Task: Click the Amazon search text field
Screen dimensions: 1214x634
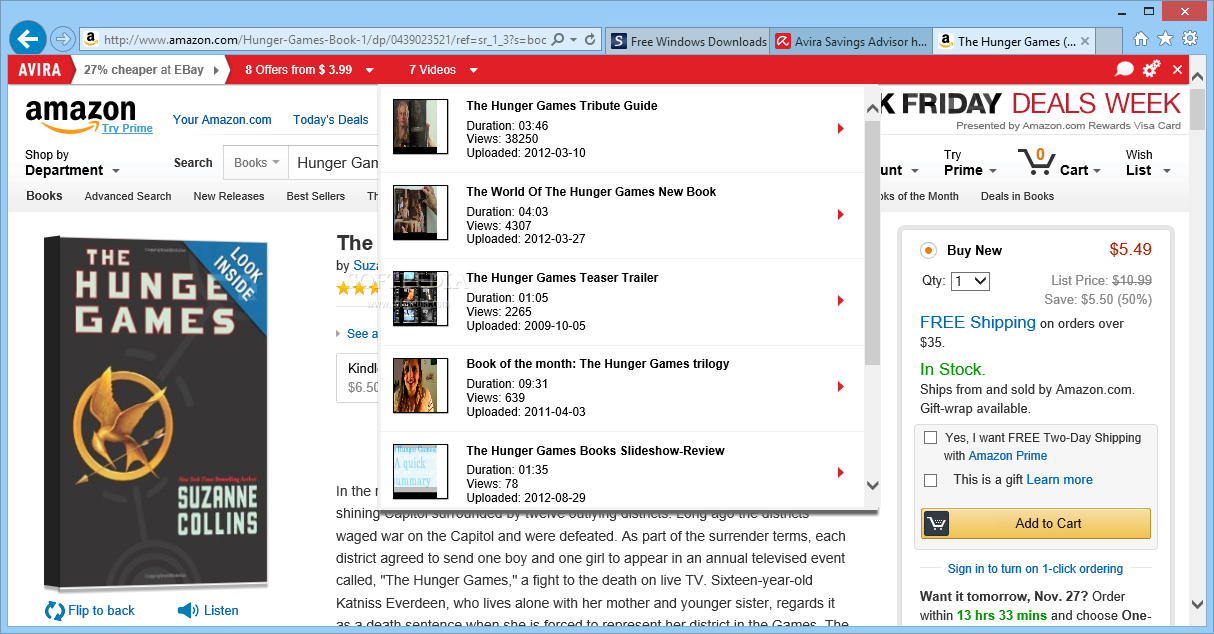Action: click(334, 163)
